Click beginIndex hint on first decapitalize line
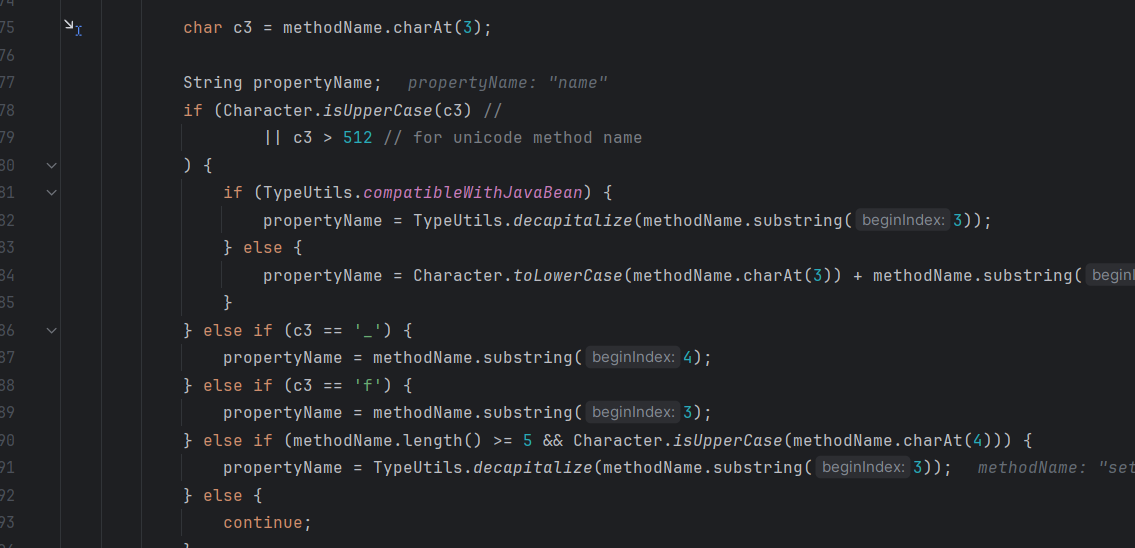The height and width of the screenshot is (548, 1135). tap(902, 220)
